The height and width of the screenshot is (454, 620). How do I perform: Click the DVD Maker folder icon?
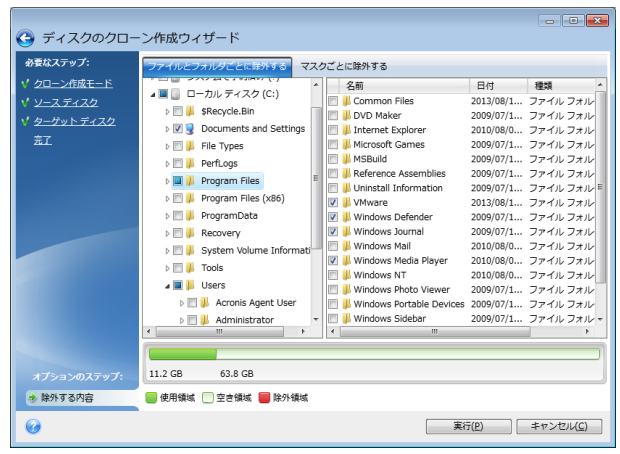(347, 115)
